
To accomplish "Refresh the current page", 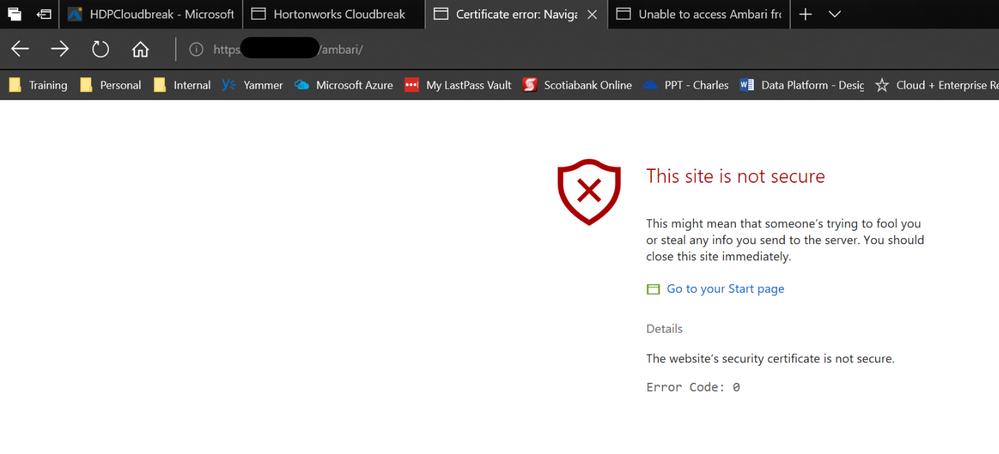I will pos(101,49).
